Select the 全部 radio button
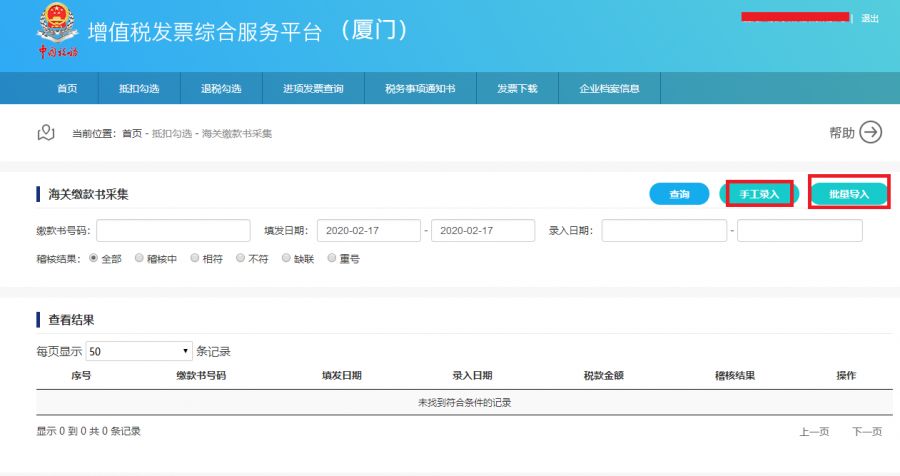The height and width of the screenshot is (476, 900). coord(94,258)
